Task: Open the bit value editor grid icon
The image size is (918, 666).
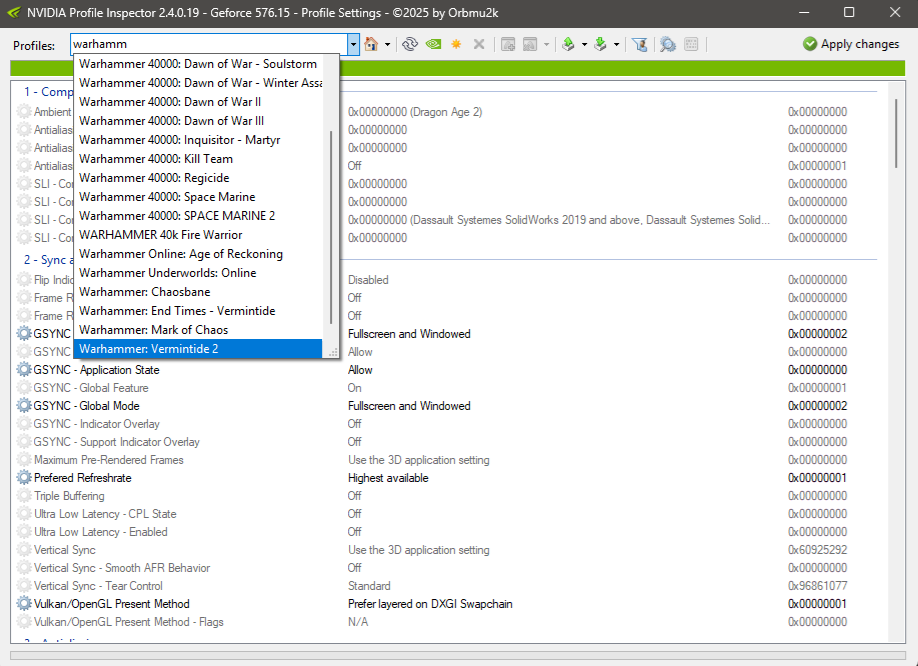Action: [691, 44]
